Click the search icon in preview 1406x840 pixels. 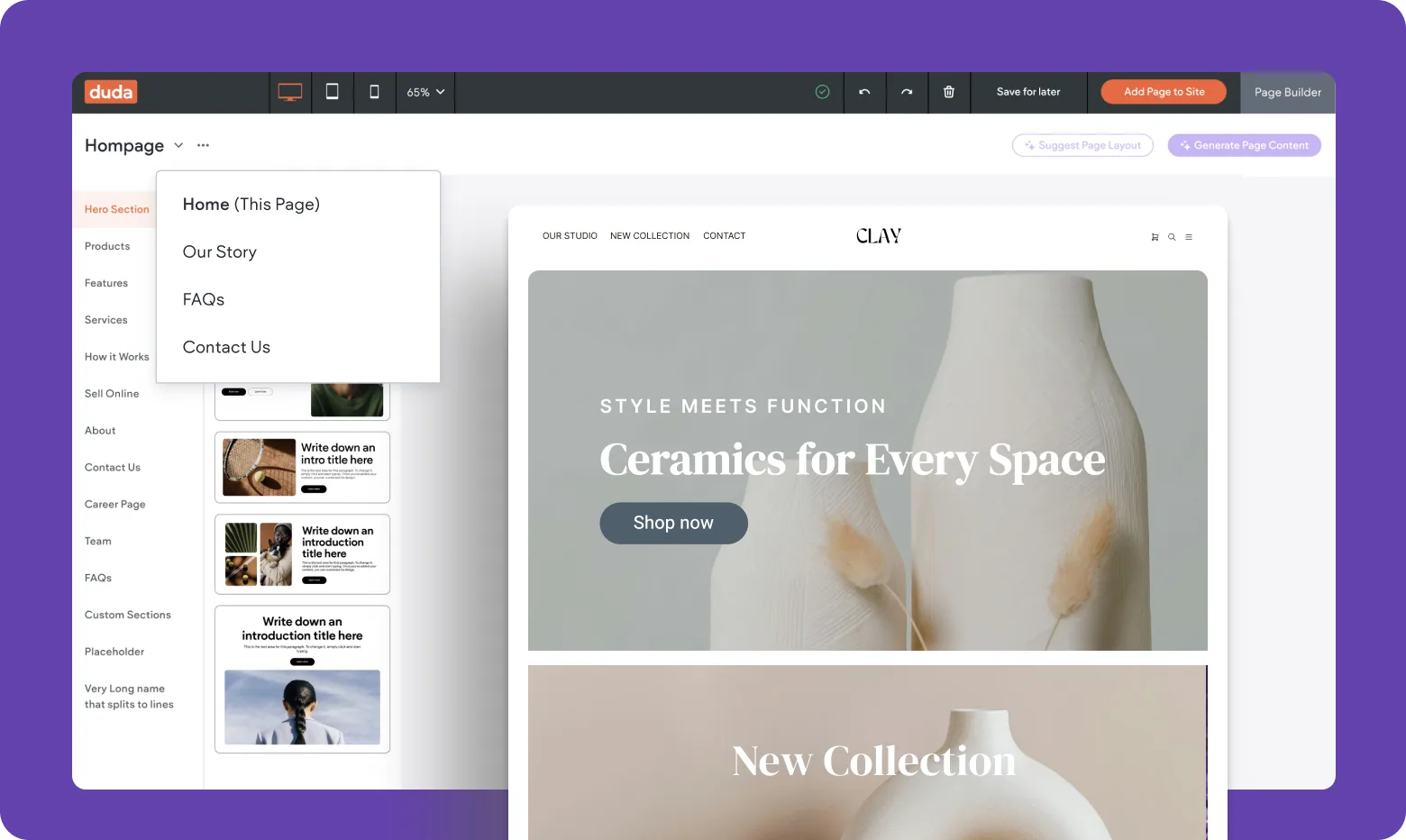click(1172, 237)
